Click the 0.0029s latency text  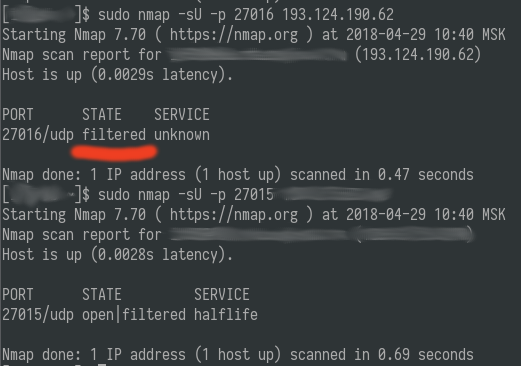122,75
